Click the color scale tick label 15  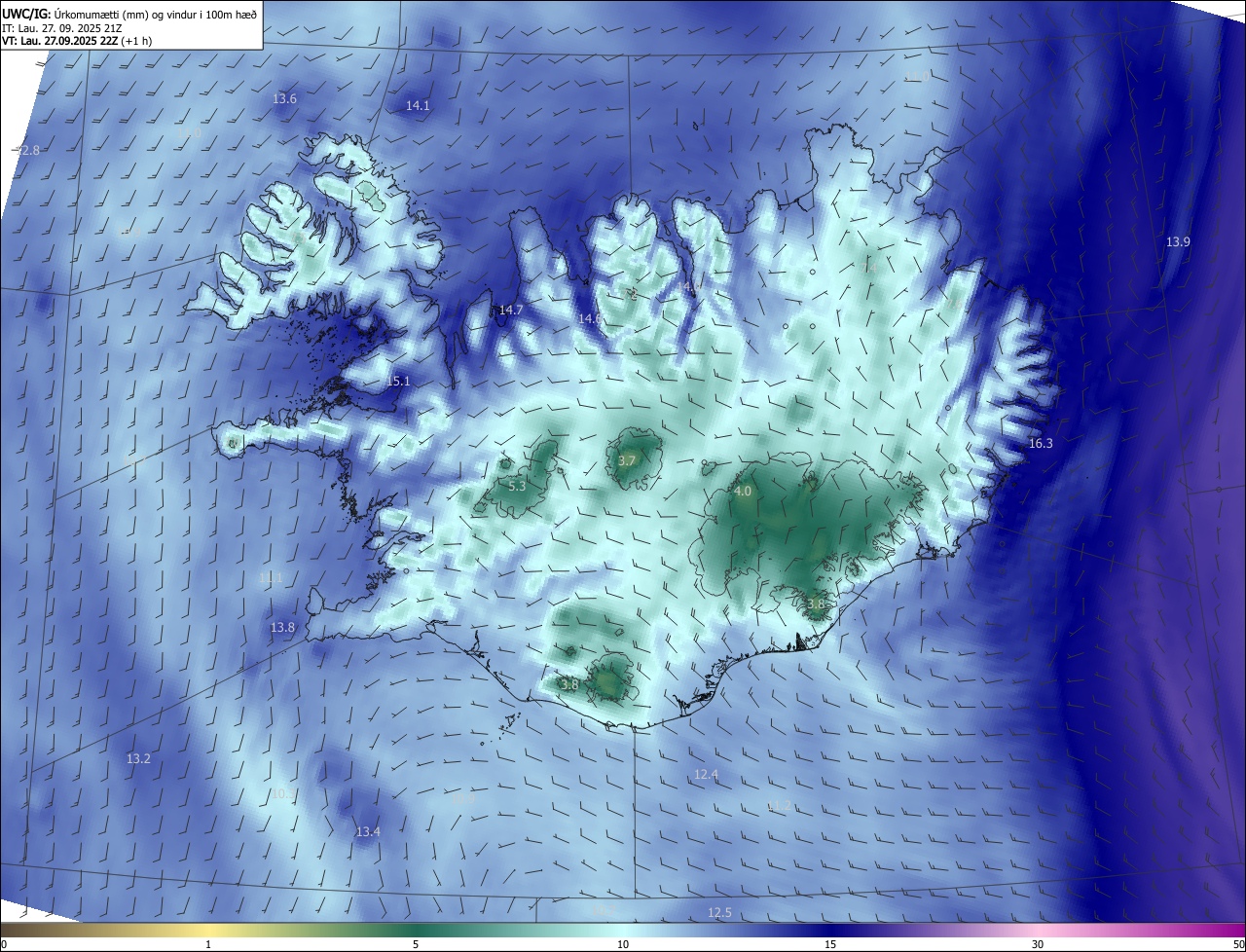pos(830,944)
